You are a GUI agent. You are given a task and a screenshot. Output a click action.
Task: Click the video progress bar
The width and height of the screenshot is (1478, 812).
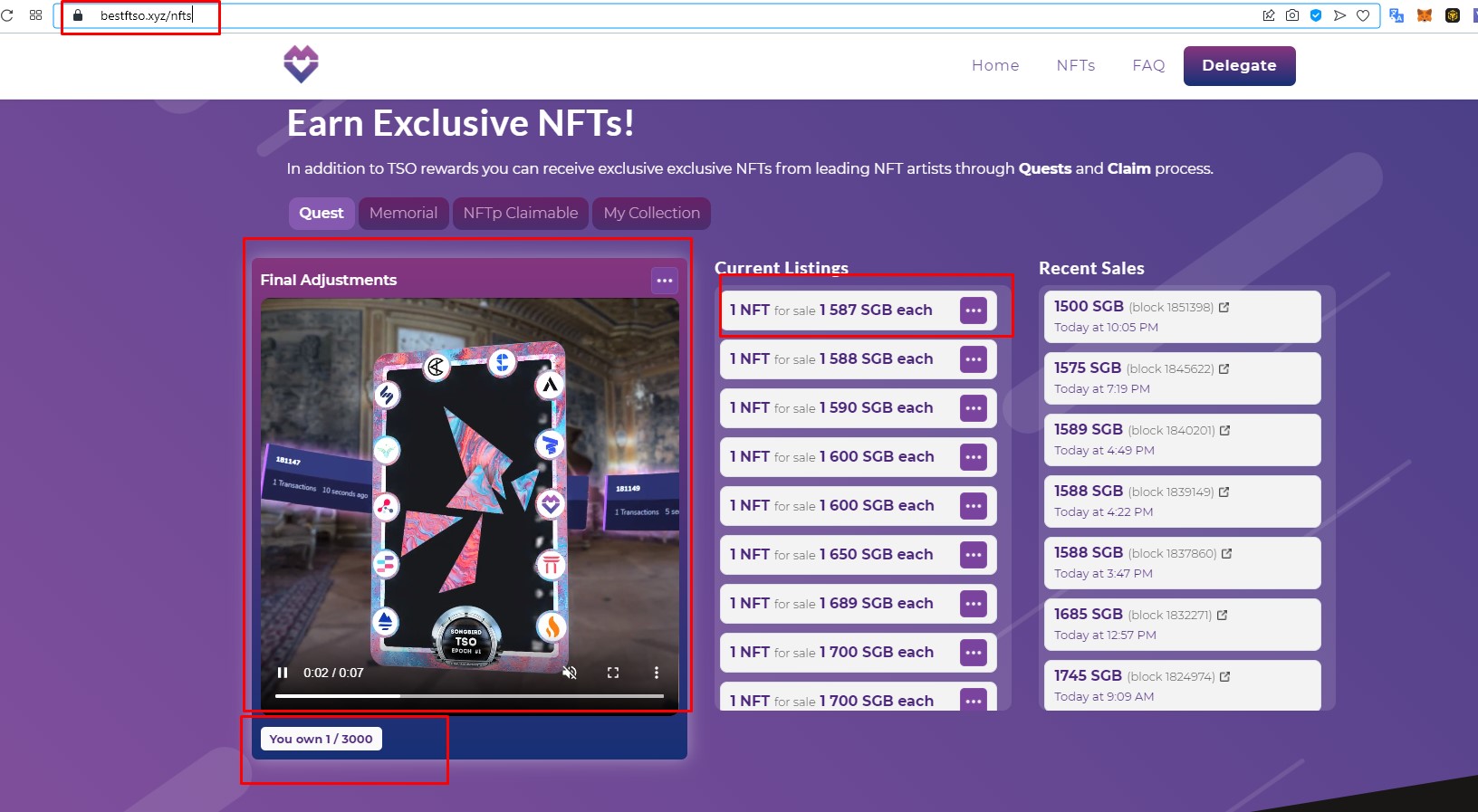[469, 696]
